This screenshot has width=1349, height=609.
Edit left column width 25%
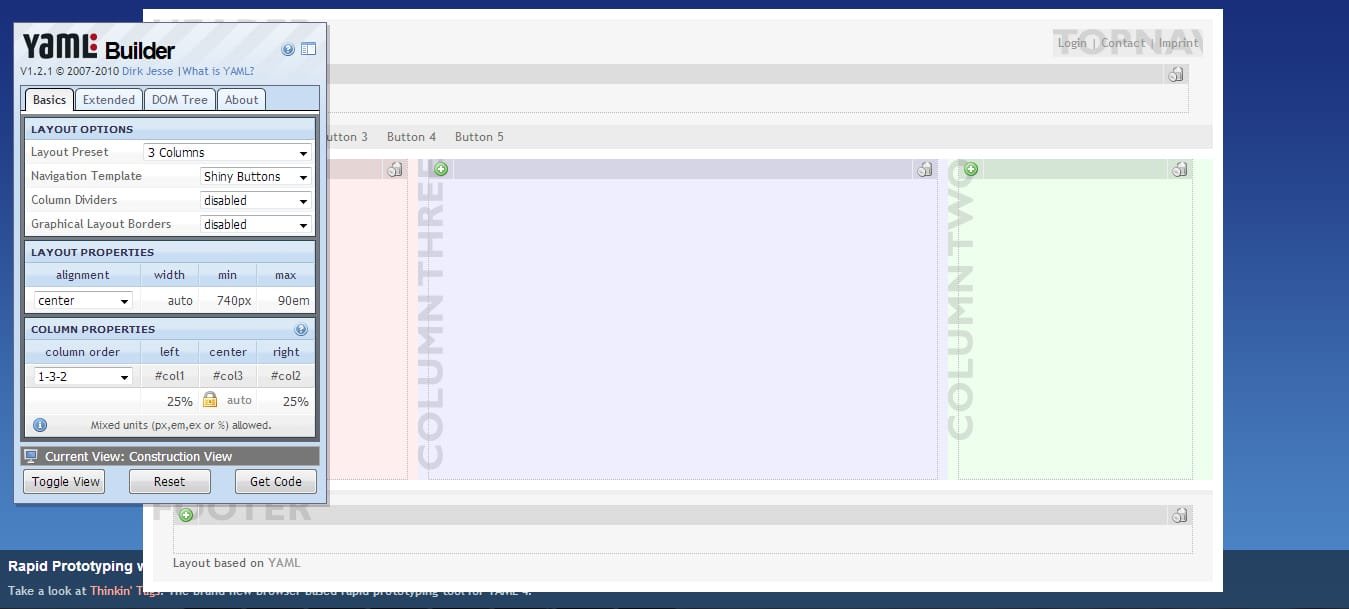click(x=169, y=401)
